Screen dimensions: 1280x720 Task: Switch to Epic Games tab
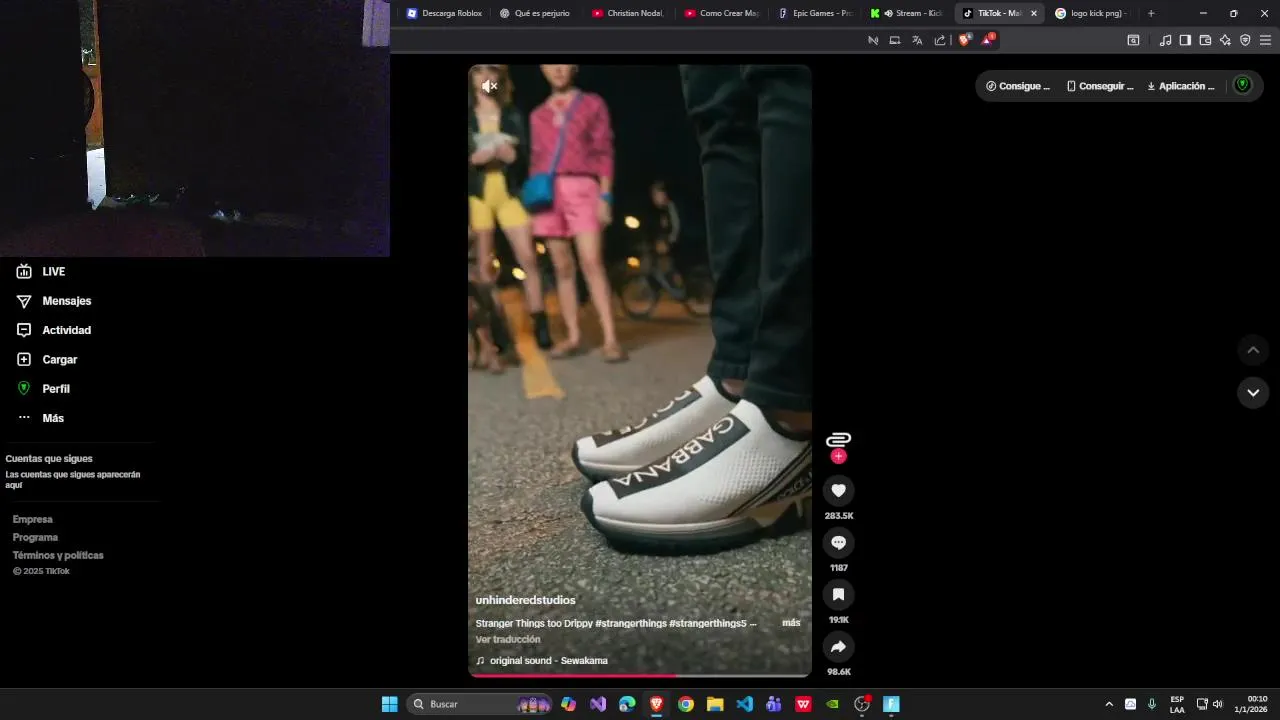[814, 13]
